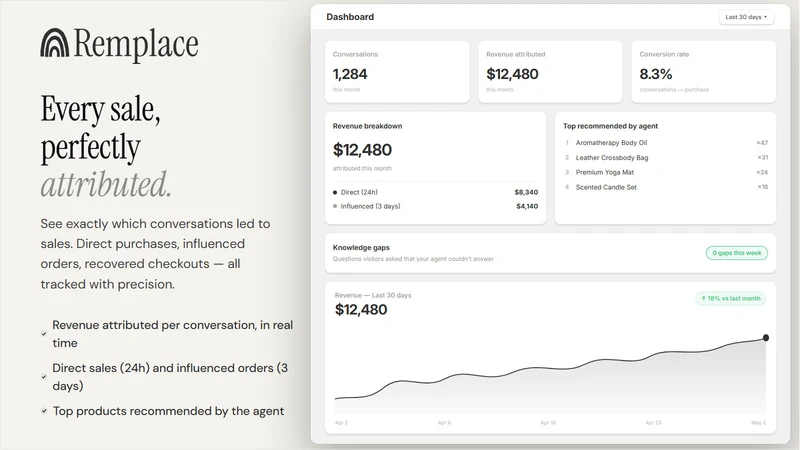Image resolution: width=800 pixels, height=450 pixels.
Task: Select Scented Candle Set row
Action: [666, 187]
